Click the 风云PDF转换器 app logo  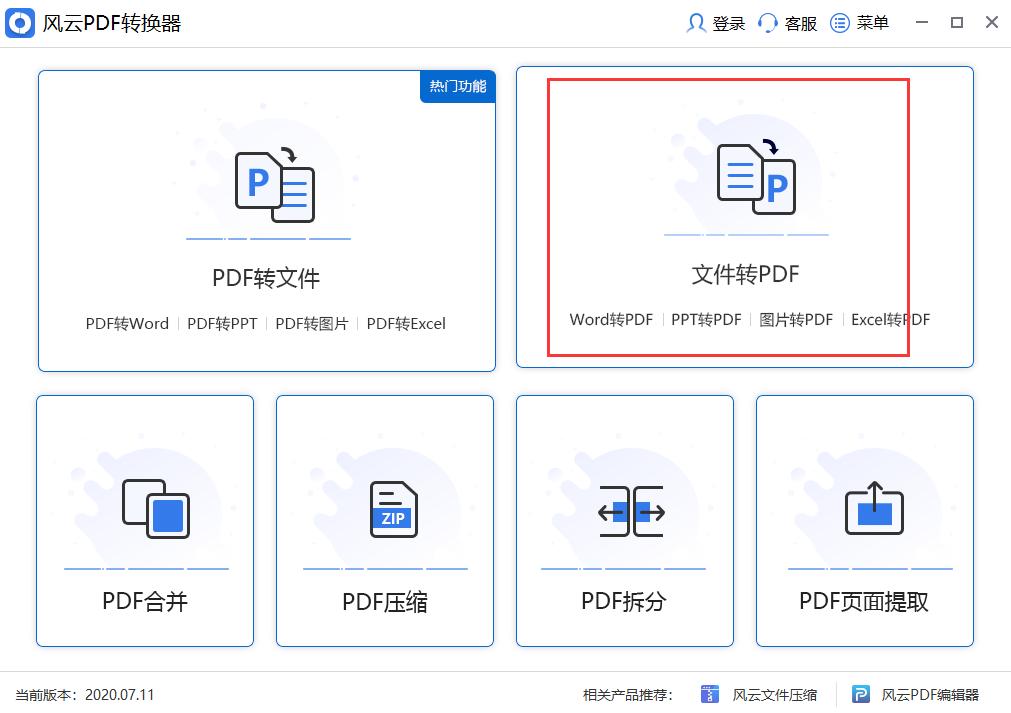point(21,21)
